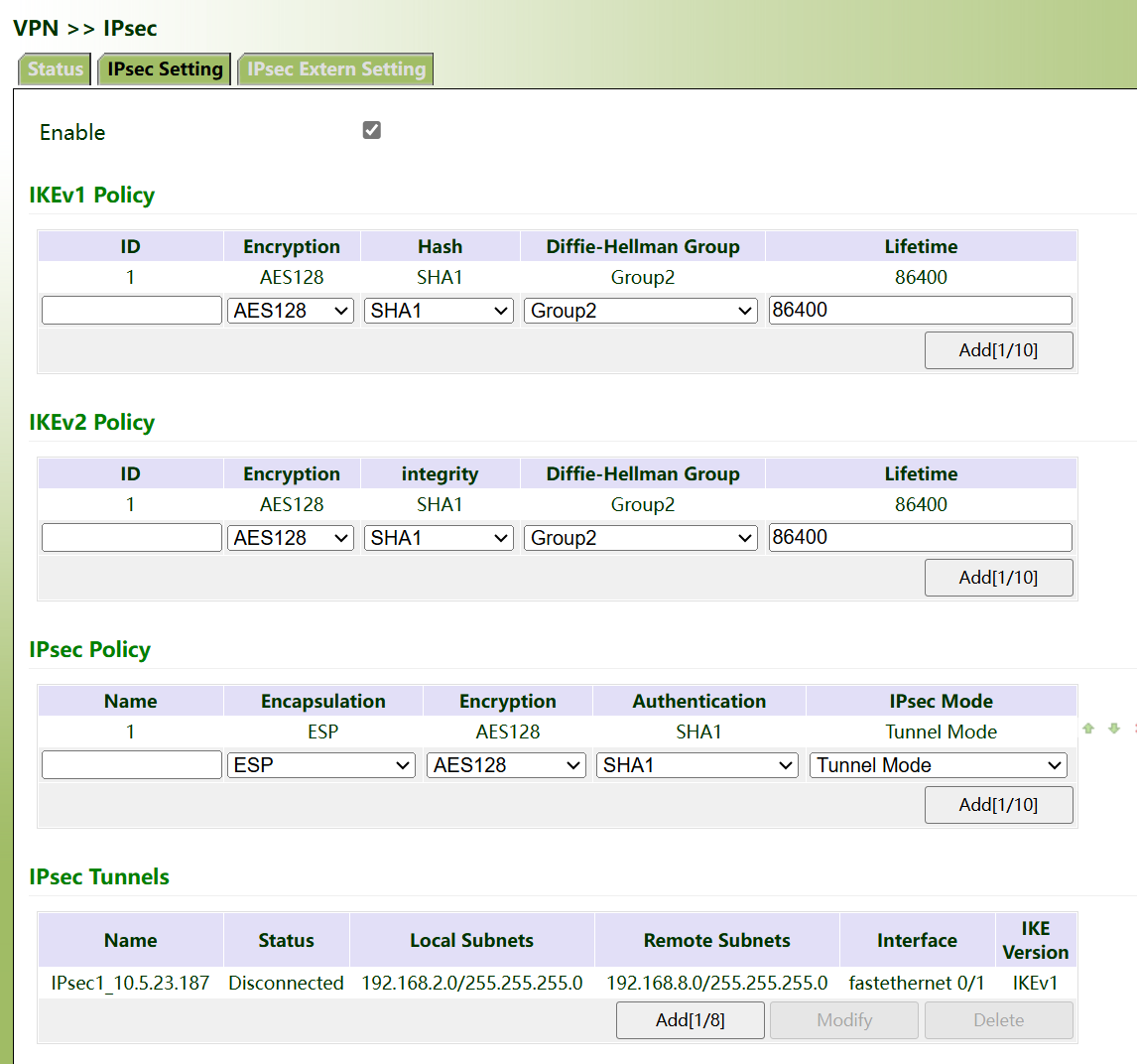Image resolution: width=1137 pixels, height=1064 pixels.
Task: Click the move up arrow for IPsec policy row
Action: [x=1088, y=729]
